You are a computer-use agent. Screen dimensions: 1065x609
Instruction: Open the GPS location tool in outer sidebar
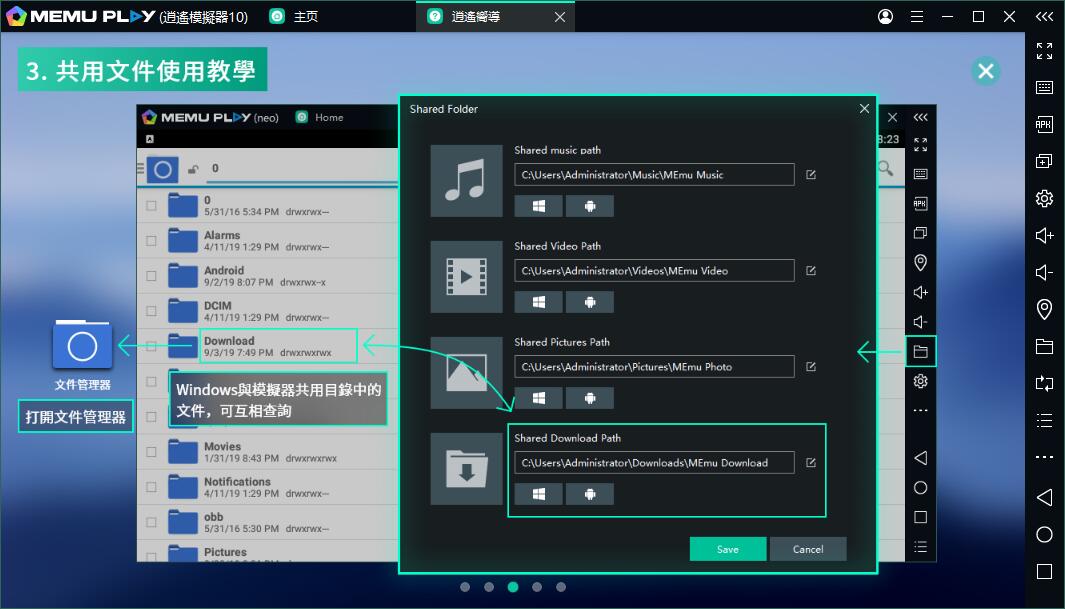(1044, 309)
